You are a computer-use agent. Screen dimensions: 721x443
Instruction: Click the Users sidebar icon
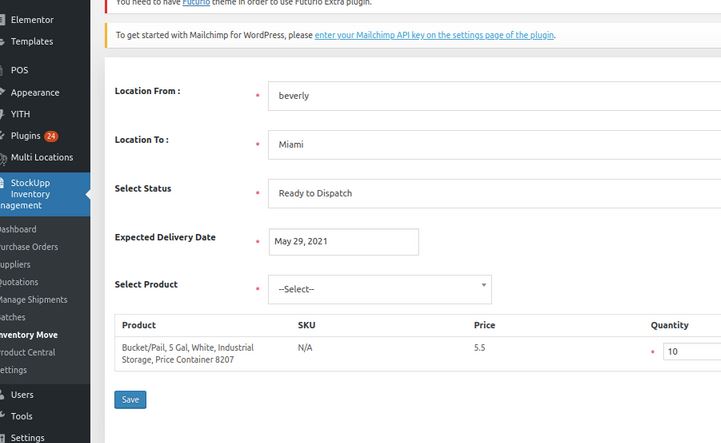click(x=2, y=395)
